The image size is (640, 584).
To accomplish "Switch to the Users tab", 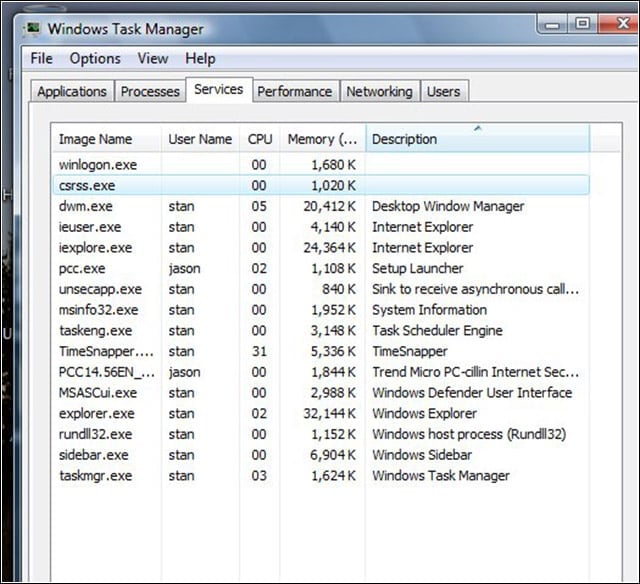I will tap(444, 91).
